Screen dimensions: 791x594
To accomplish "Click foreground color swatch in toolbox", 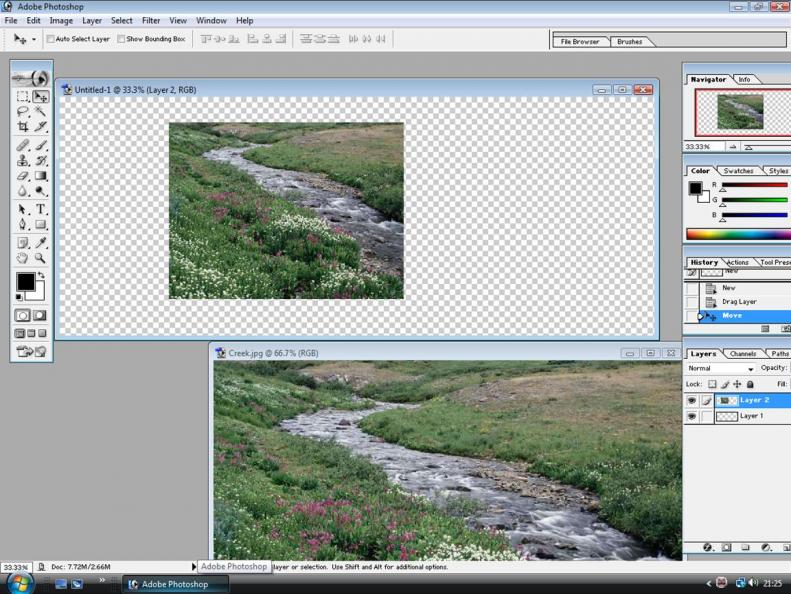I will click(x=25, y=282).
